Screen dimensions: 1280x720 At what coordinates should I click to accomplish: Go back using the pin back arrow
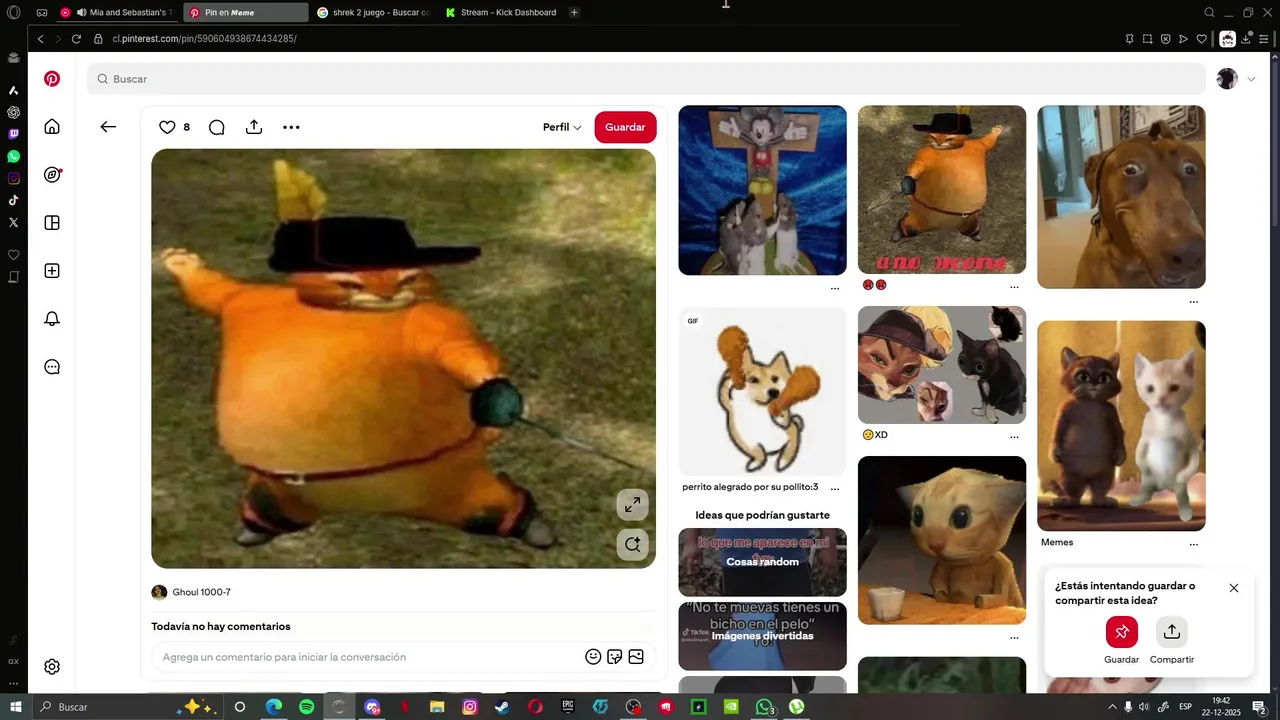(x=108, y=127)
